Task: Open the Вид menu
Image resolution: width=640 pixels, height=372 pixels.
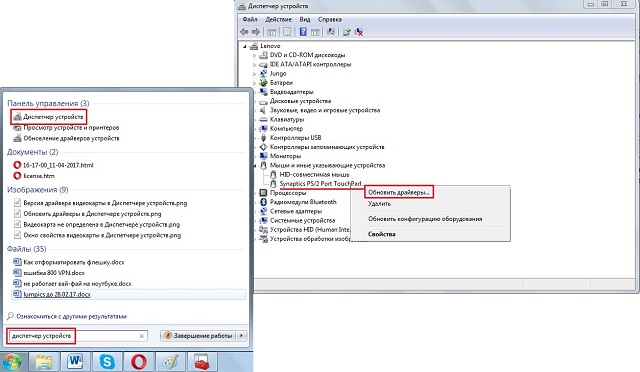Action: coord(305,19)
